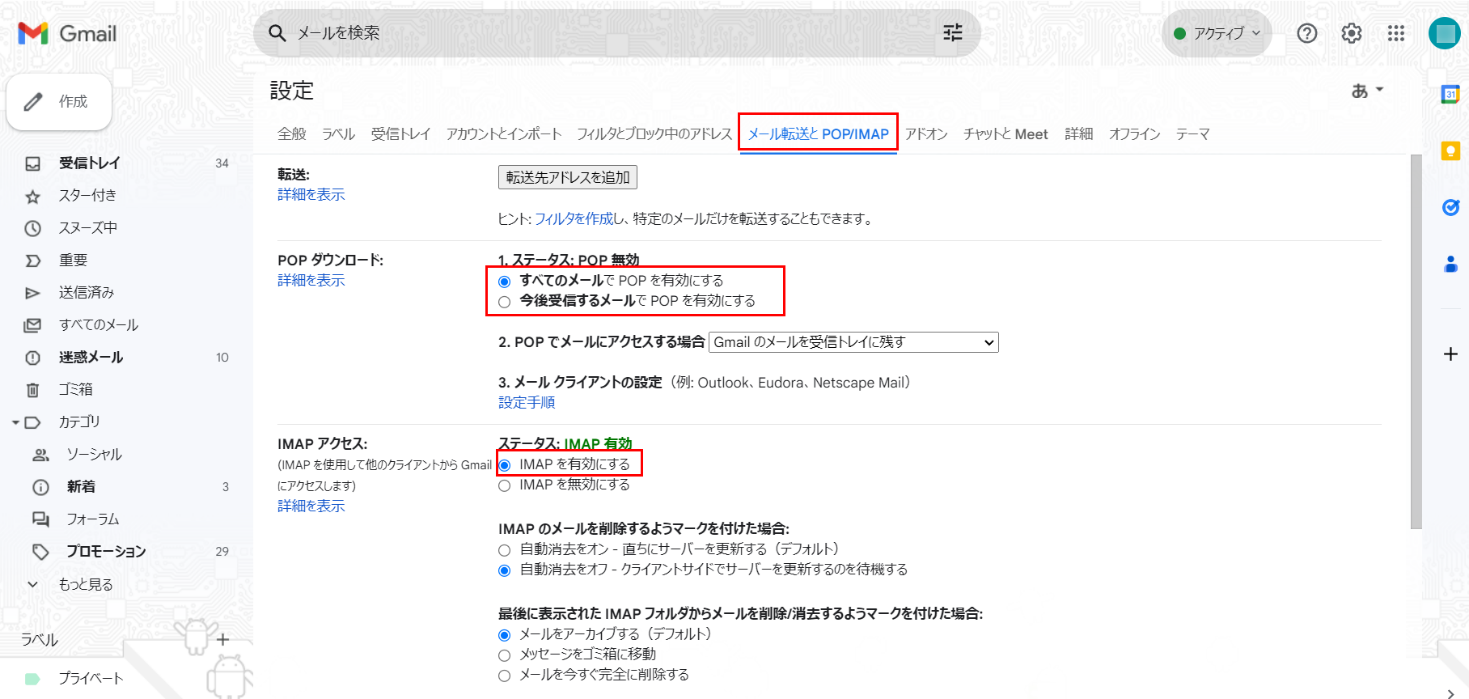Switch to the ラベル settings tab
The height and width of the screenshot is (699, 1469).
click(x=338, y=134)
